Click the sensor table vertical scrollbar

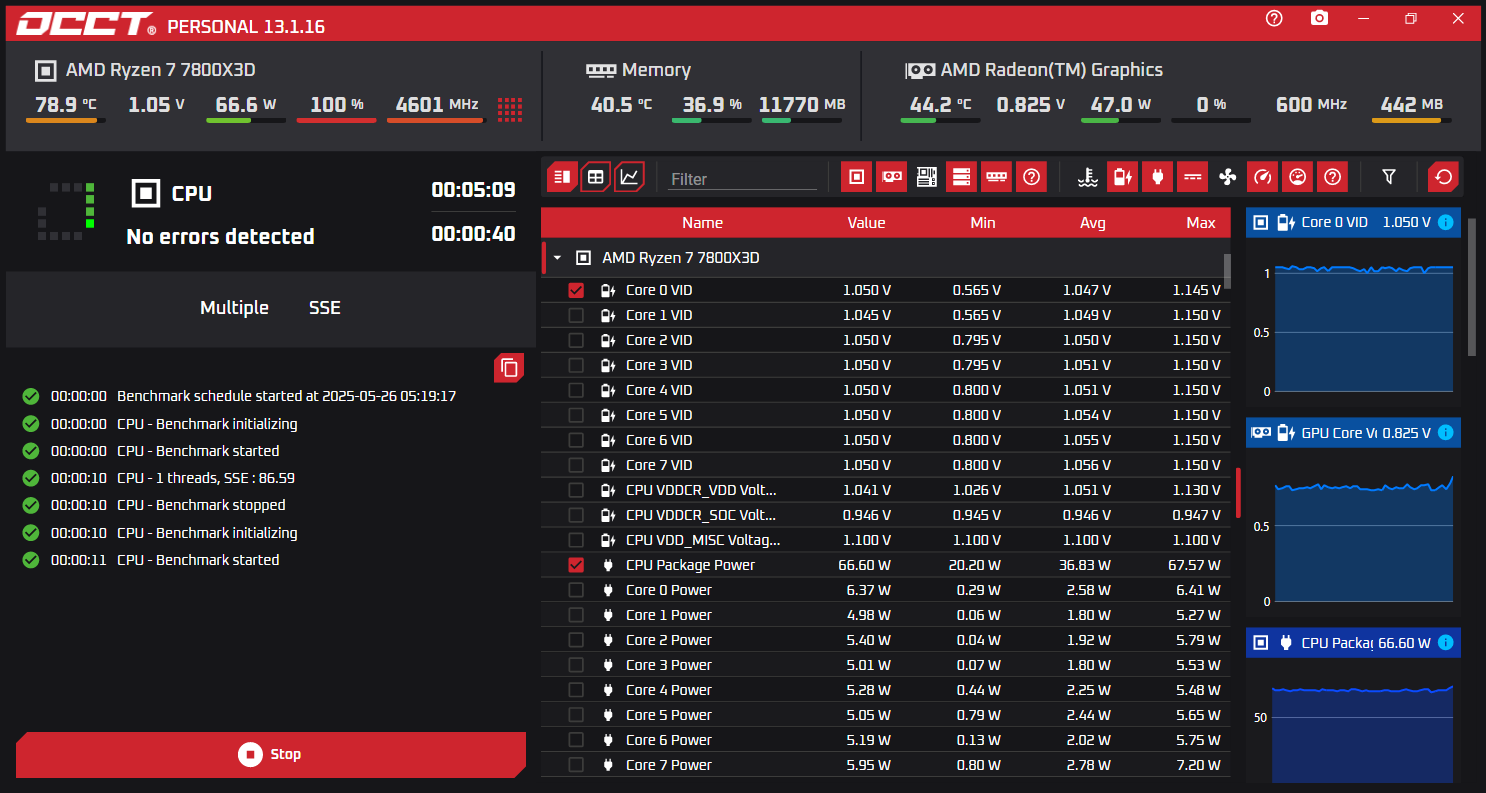point(1227,270)
